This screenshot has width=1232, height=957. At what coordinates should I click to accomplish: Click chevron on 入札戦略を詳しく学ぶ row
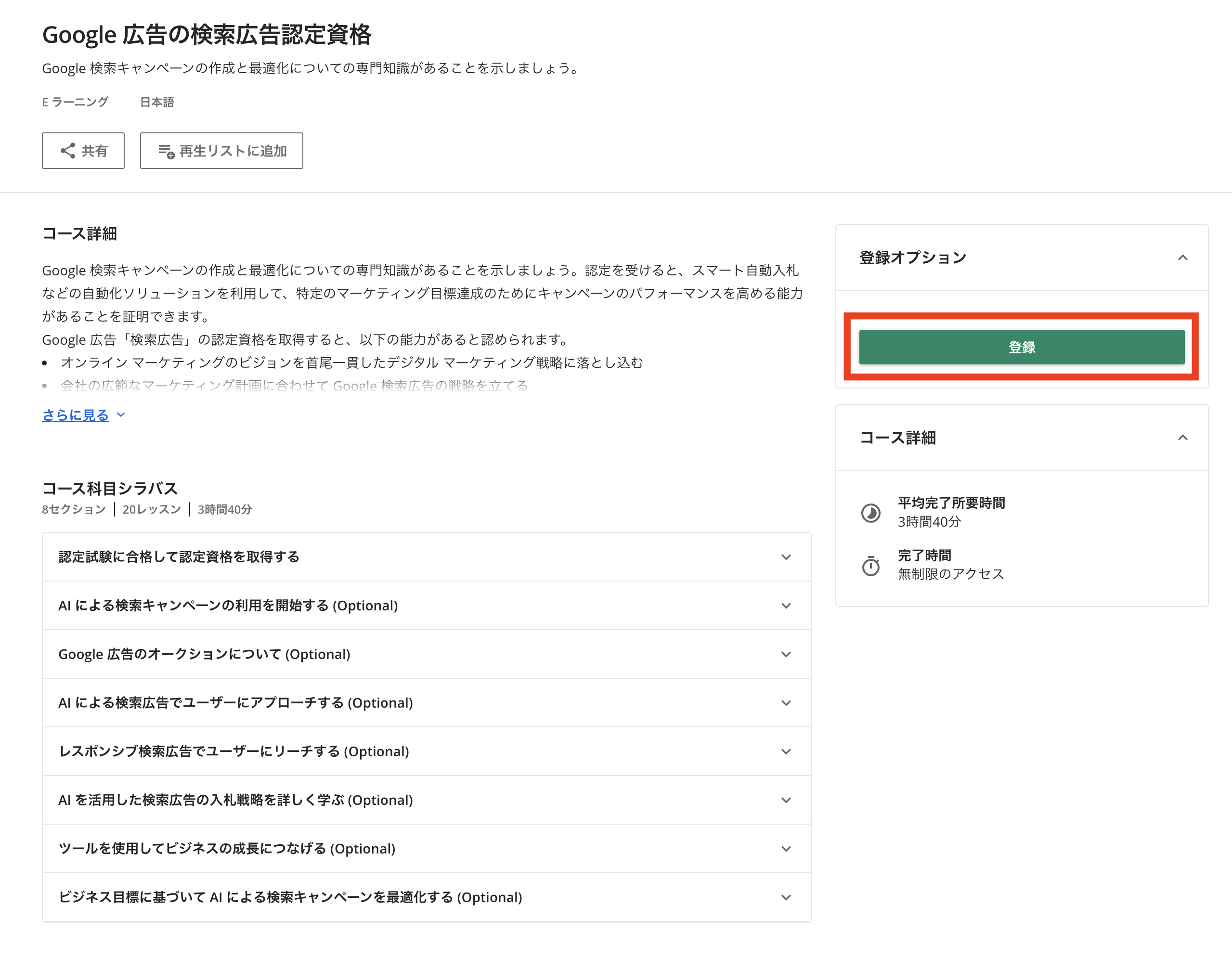(786, 800)
